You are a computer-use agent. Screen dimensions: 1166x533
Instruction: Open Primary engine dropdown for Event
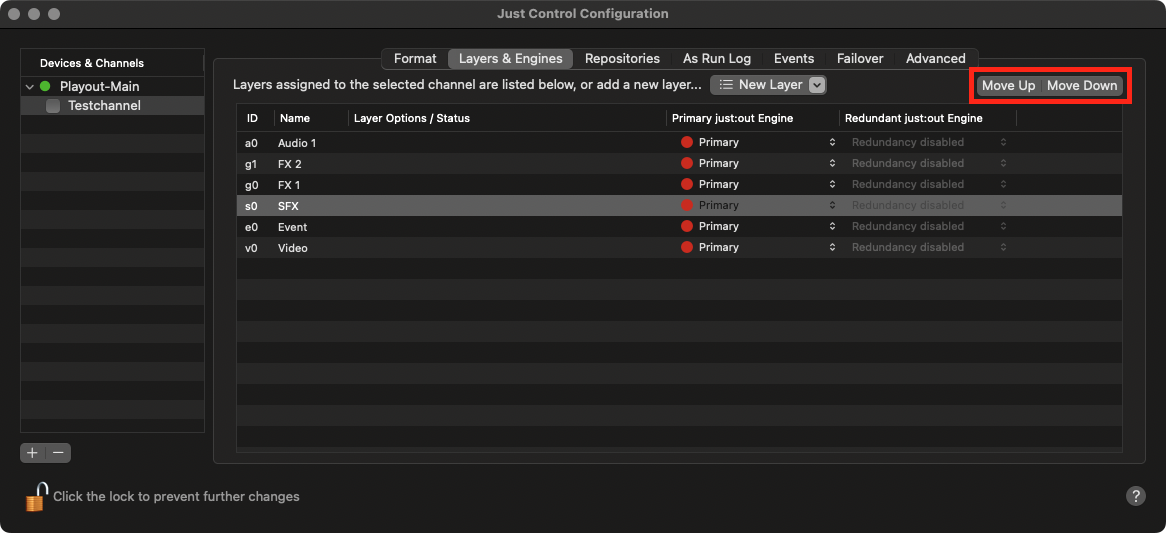coord(832,226)
